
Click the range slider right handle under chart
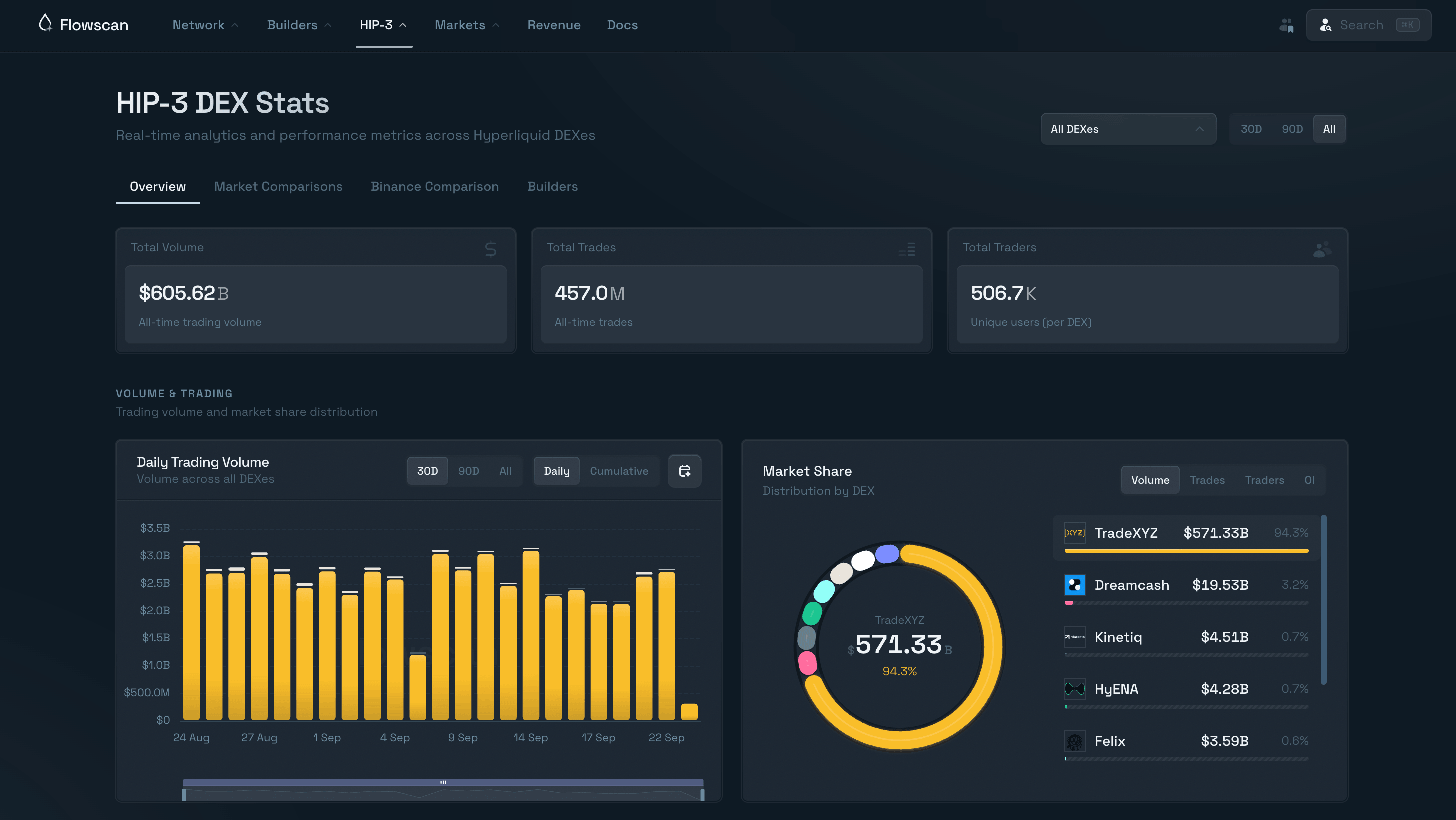pyautogui.click(x=702, y=795)
